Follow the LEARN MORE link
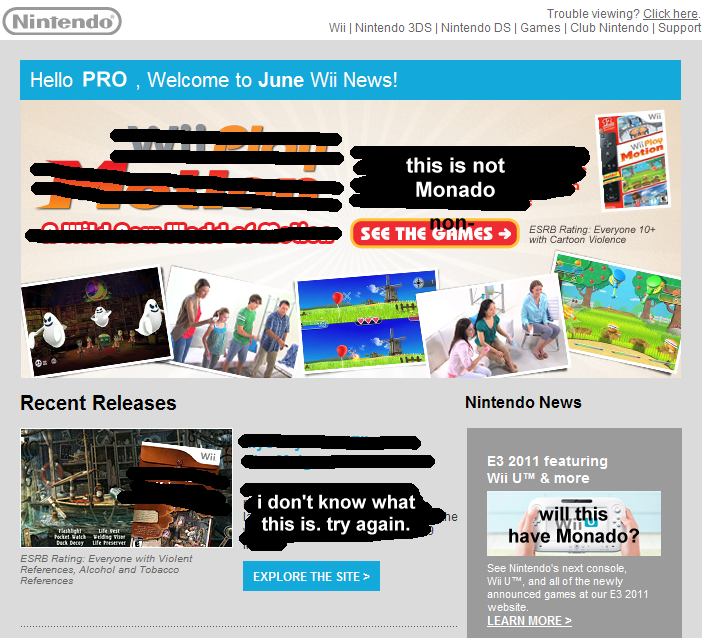Viewport: 702px width, 638px height. coord(529,621)
